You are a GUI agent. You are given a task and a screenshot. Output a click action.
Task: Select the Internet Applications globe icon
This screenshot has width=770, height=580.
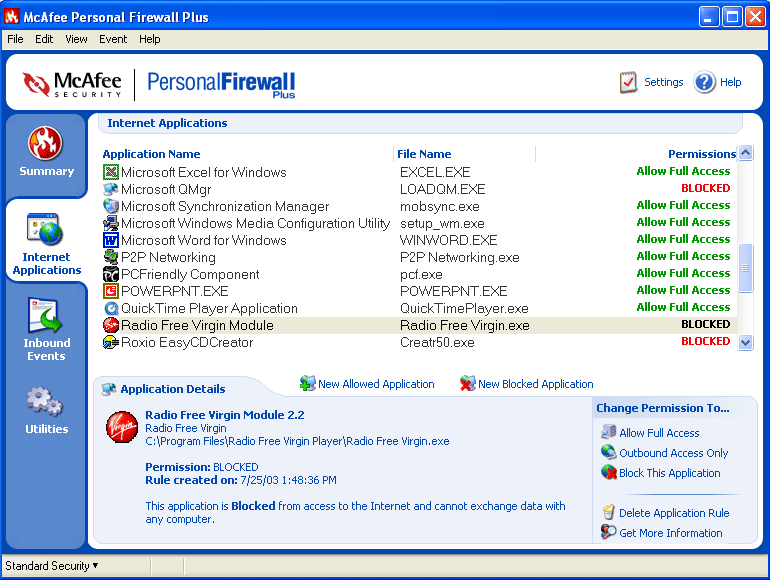45,229
